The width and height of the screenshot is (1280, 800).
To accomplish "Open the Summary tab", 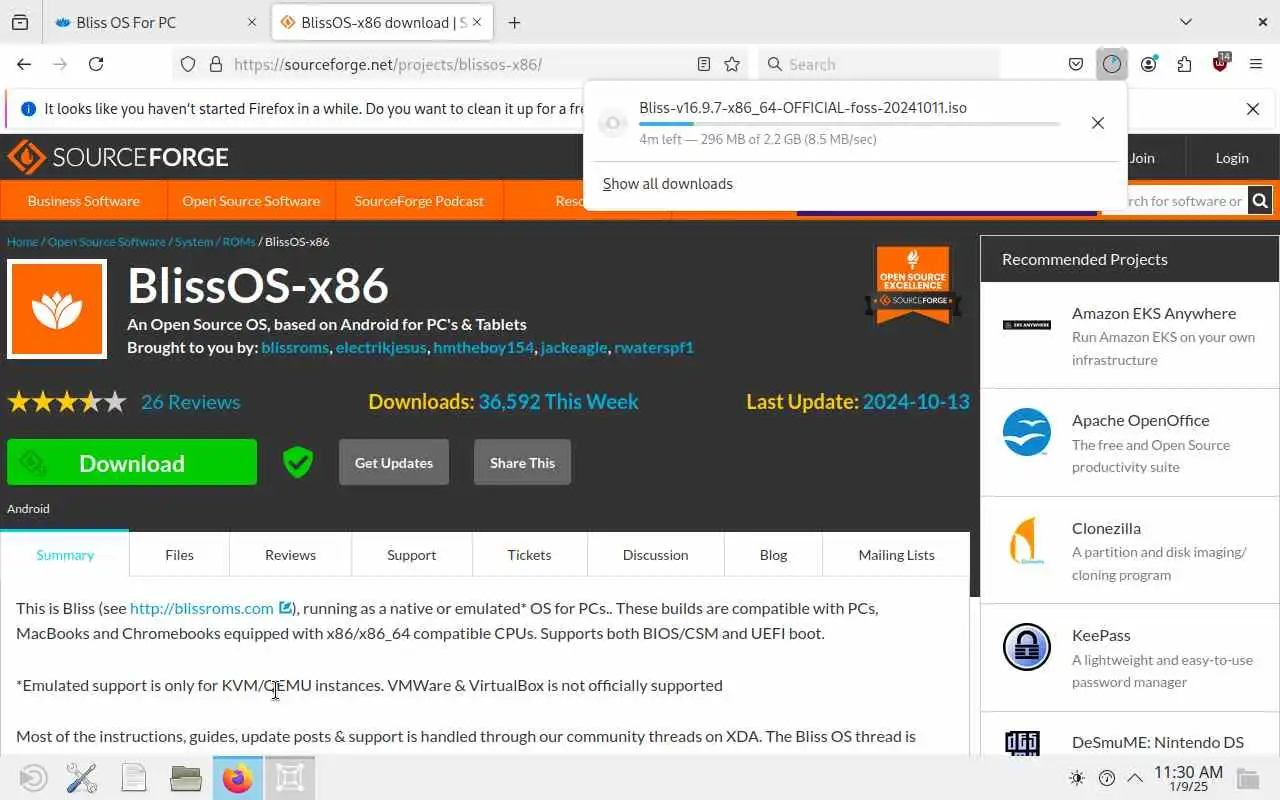I will [x=65, y=554].
